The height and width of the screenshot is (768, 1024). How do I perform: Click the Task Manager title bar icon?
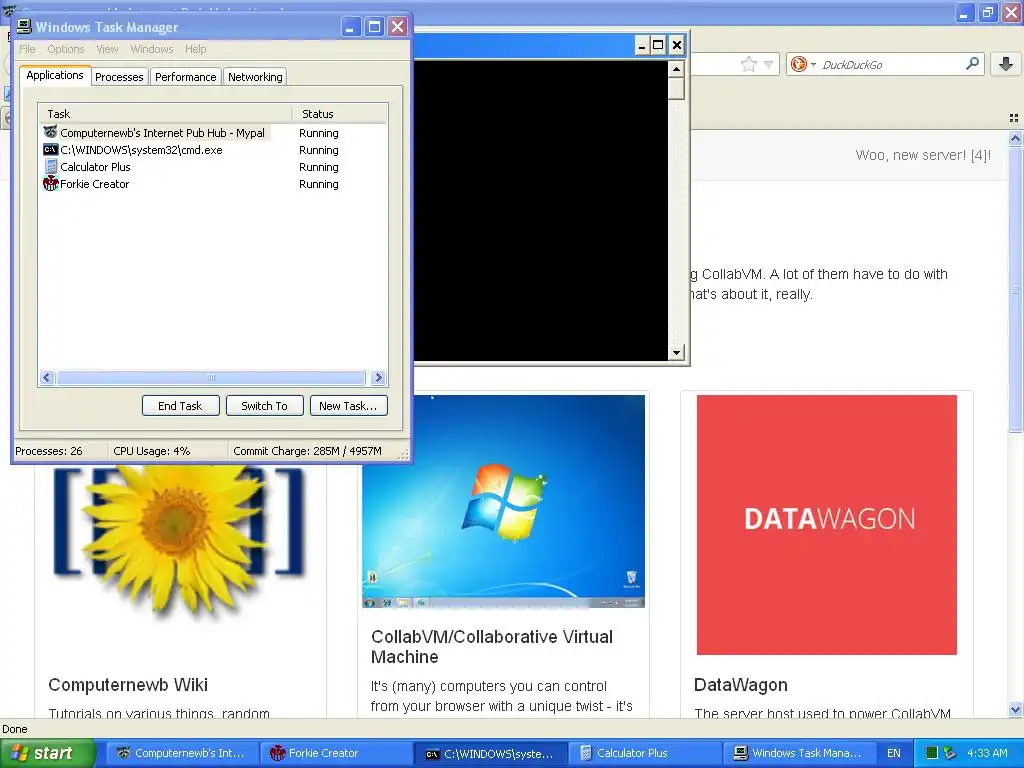[x=24, y=26]
